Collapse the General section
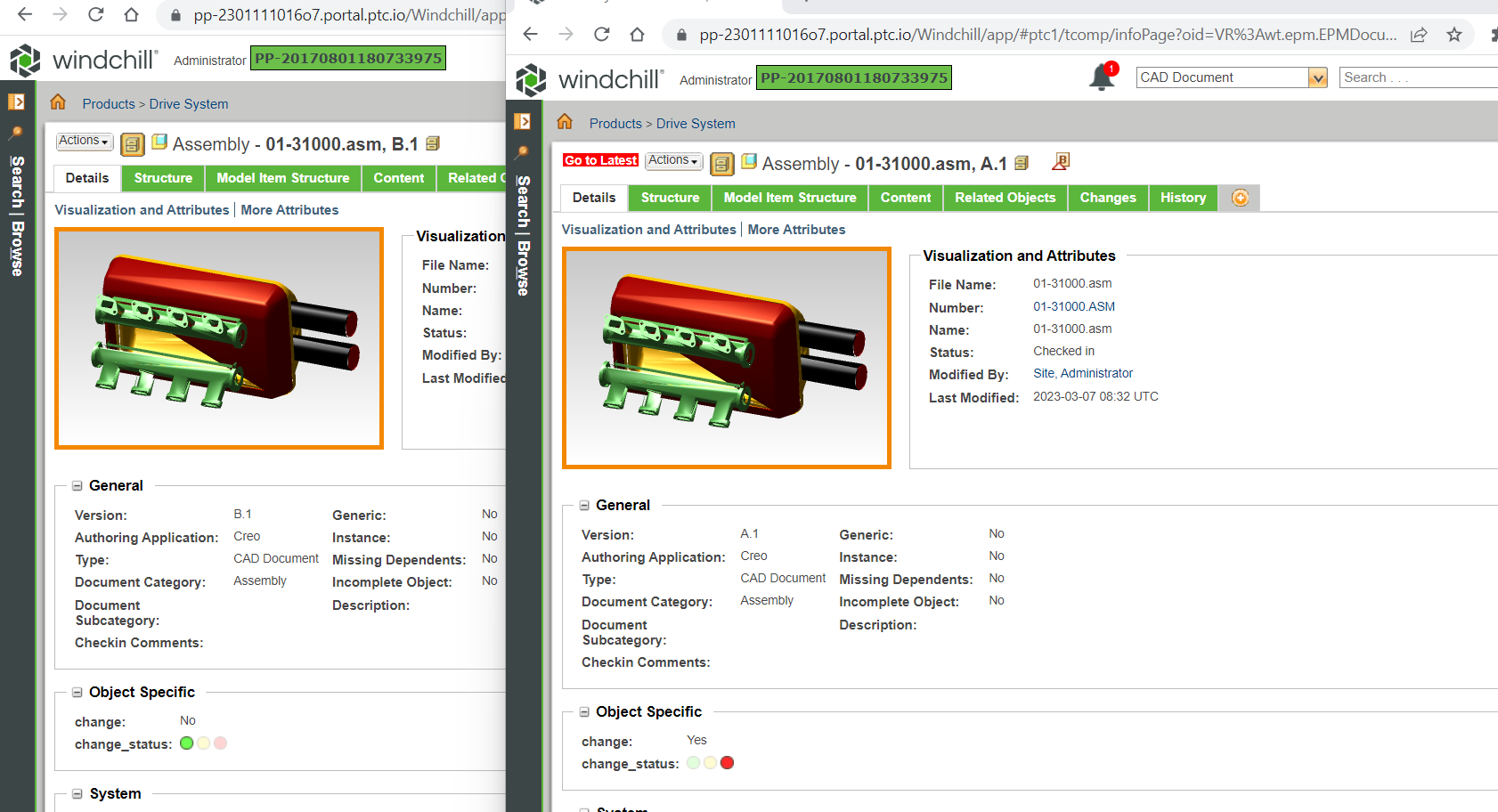 584,505
